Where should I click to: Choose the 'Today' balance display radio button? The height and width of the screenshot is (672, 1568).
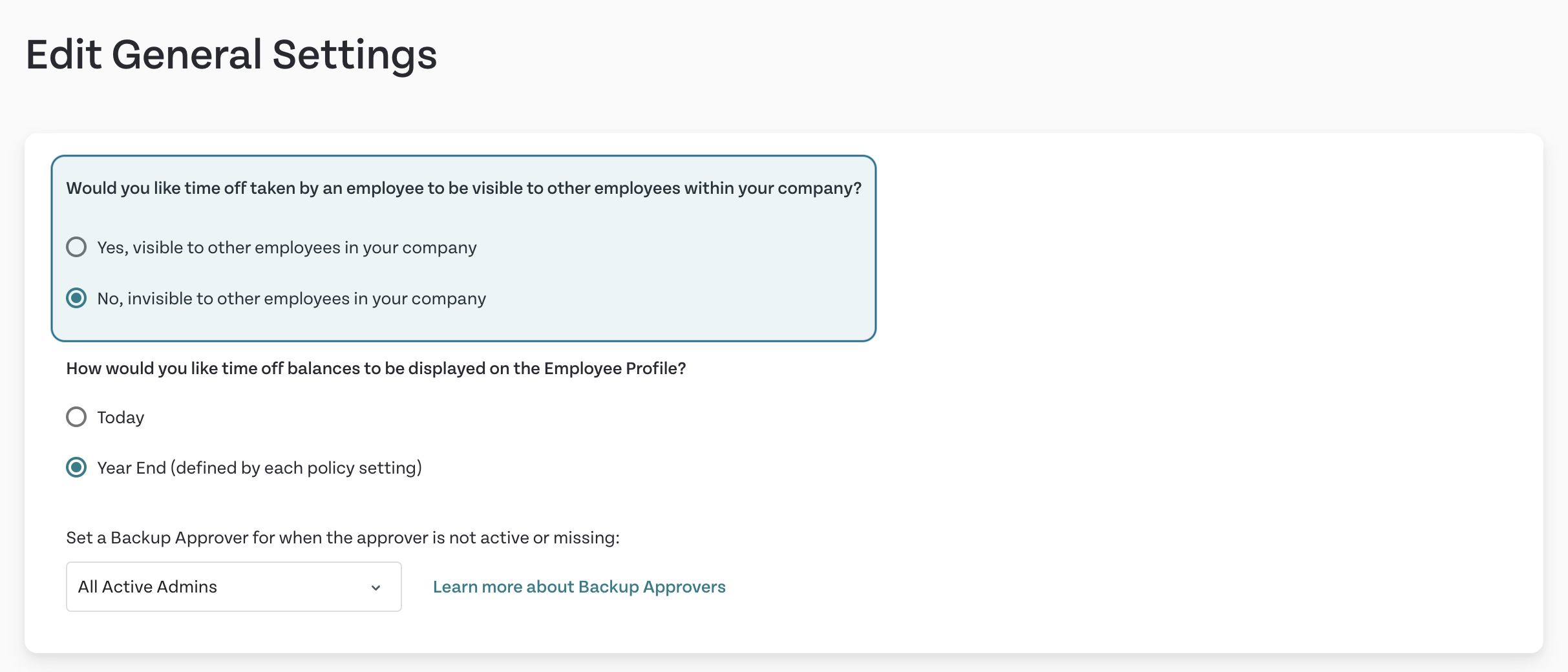76,417
